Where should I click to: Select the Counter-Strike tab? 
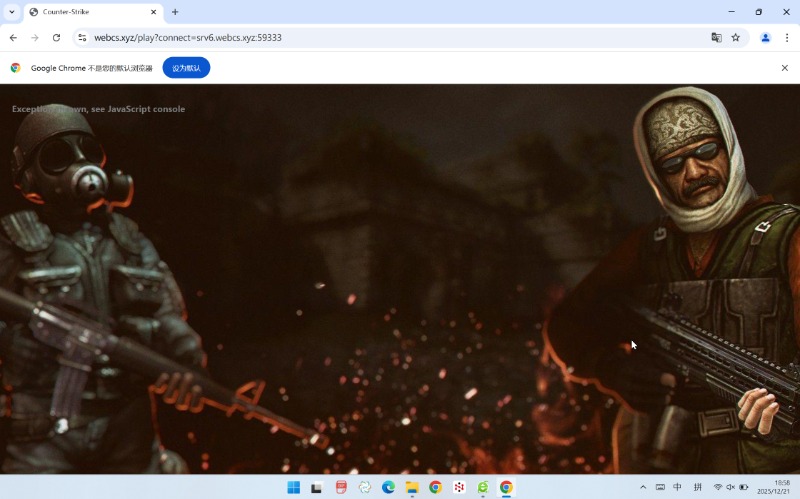pos(93,12)
